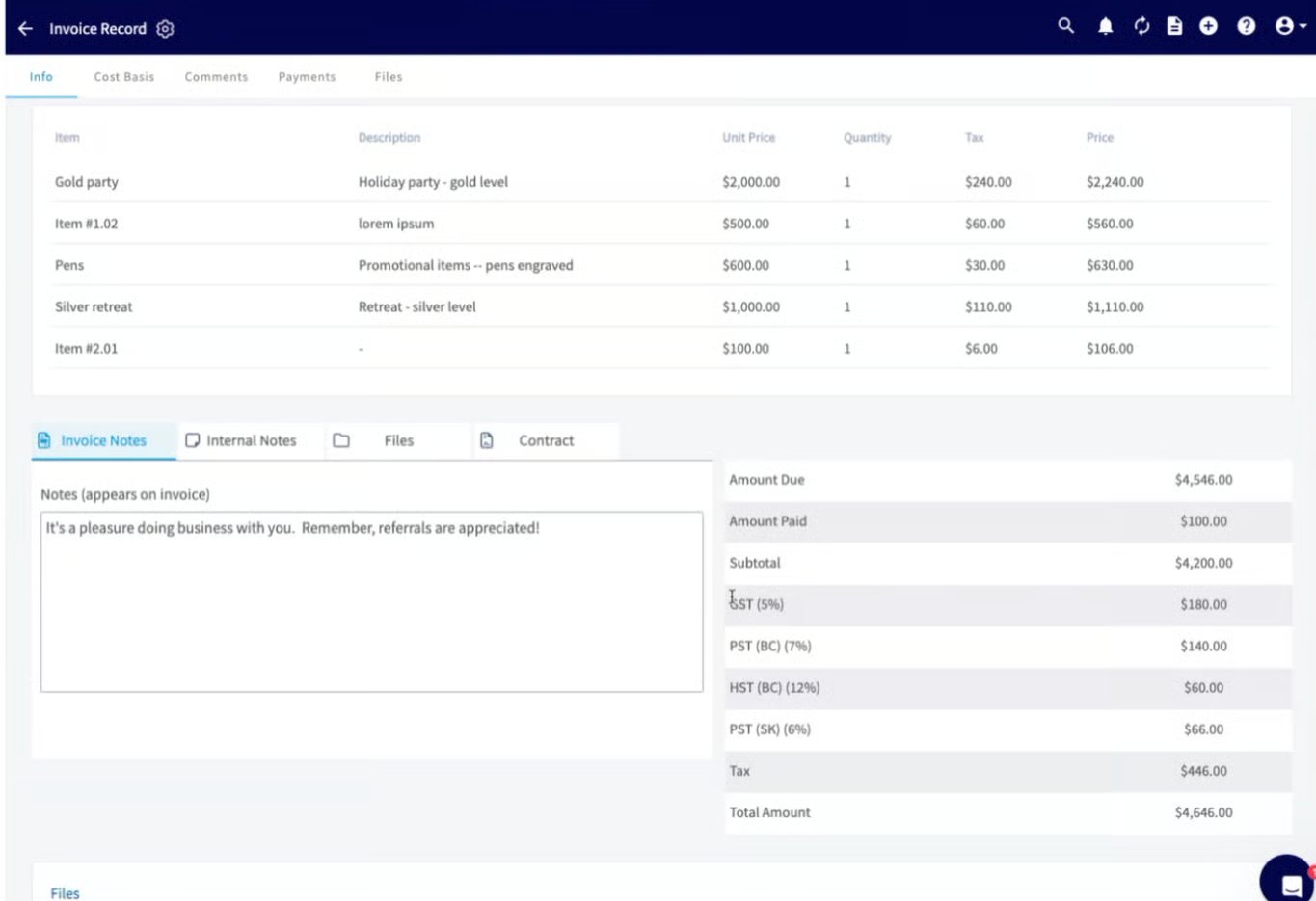Select the Silver retreat item
The height and width of the screenshot is (901, 1316).
pos(94,306)
